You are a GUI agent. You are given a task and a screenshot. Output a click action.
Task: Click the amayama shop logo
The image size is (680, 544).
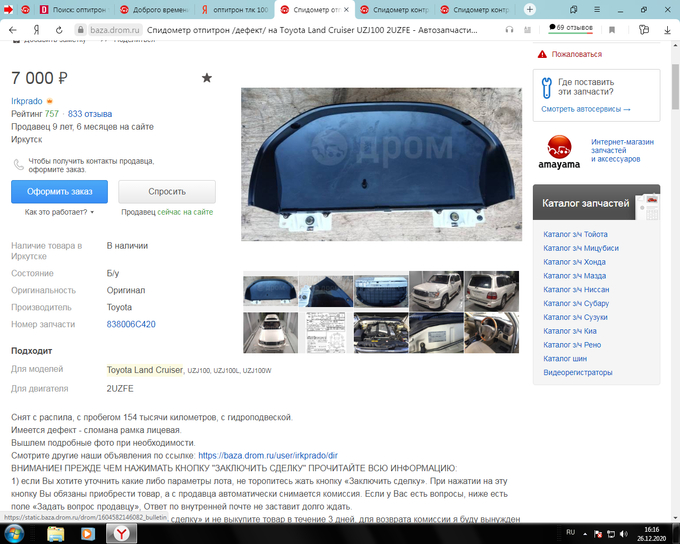559,152
